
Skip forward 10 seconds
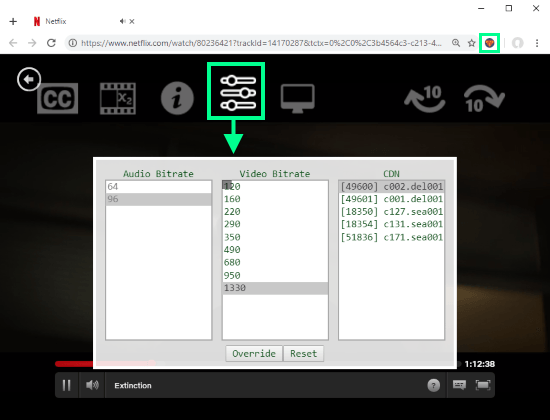pos(484,99)
